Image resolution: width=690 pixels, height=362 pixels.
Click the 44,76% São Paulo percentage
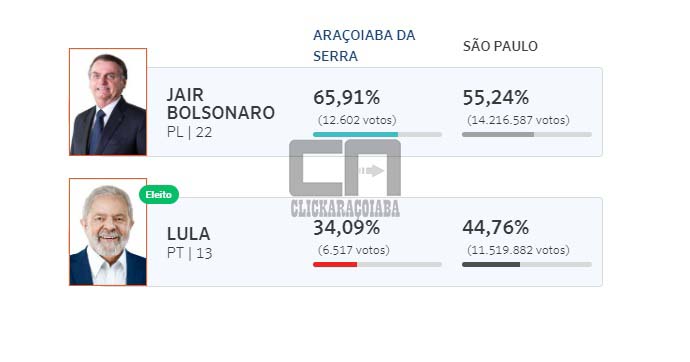pyautogui.click(x=495, y=228)
